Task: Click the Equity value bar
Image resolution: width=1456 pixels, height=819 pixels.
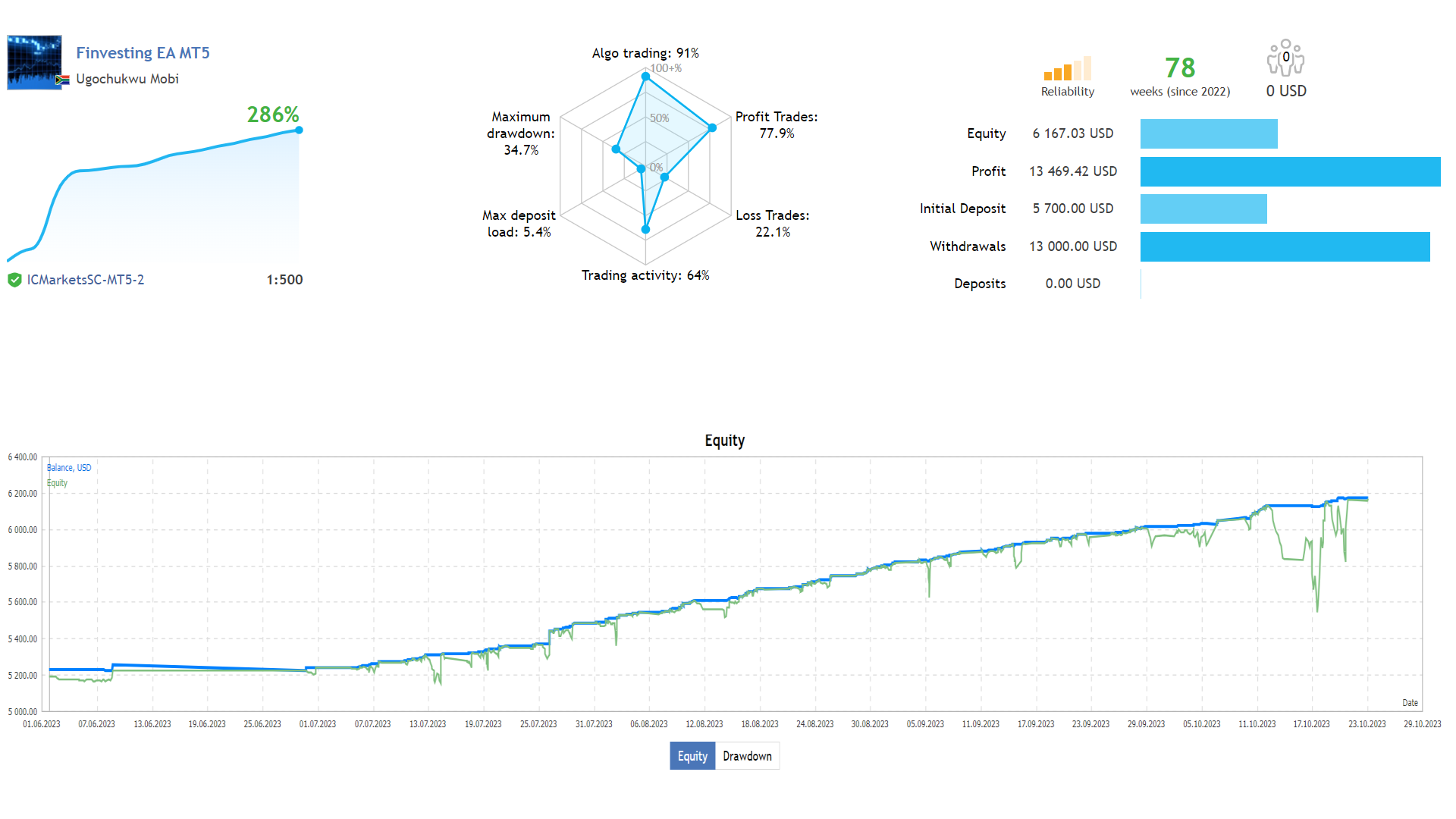Action: point(1209,134)
